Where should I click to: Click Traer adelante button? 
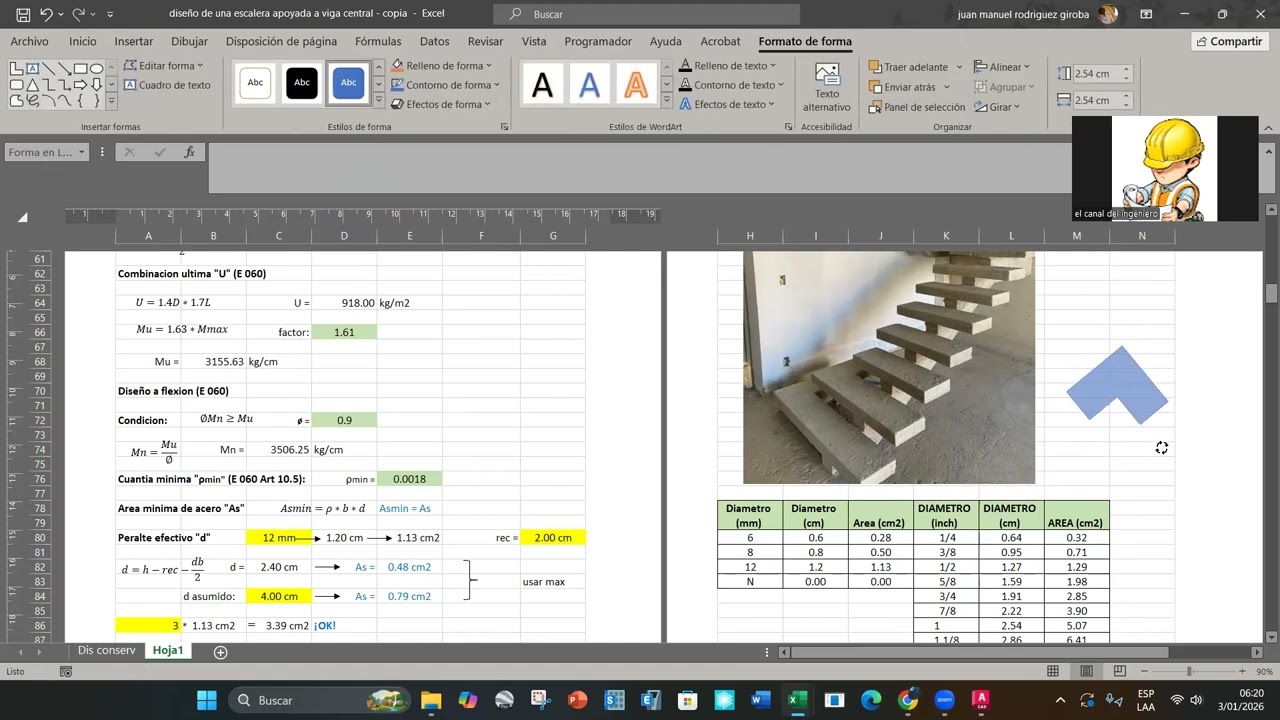point(908,67)
